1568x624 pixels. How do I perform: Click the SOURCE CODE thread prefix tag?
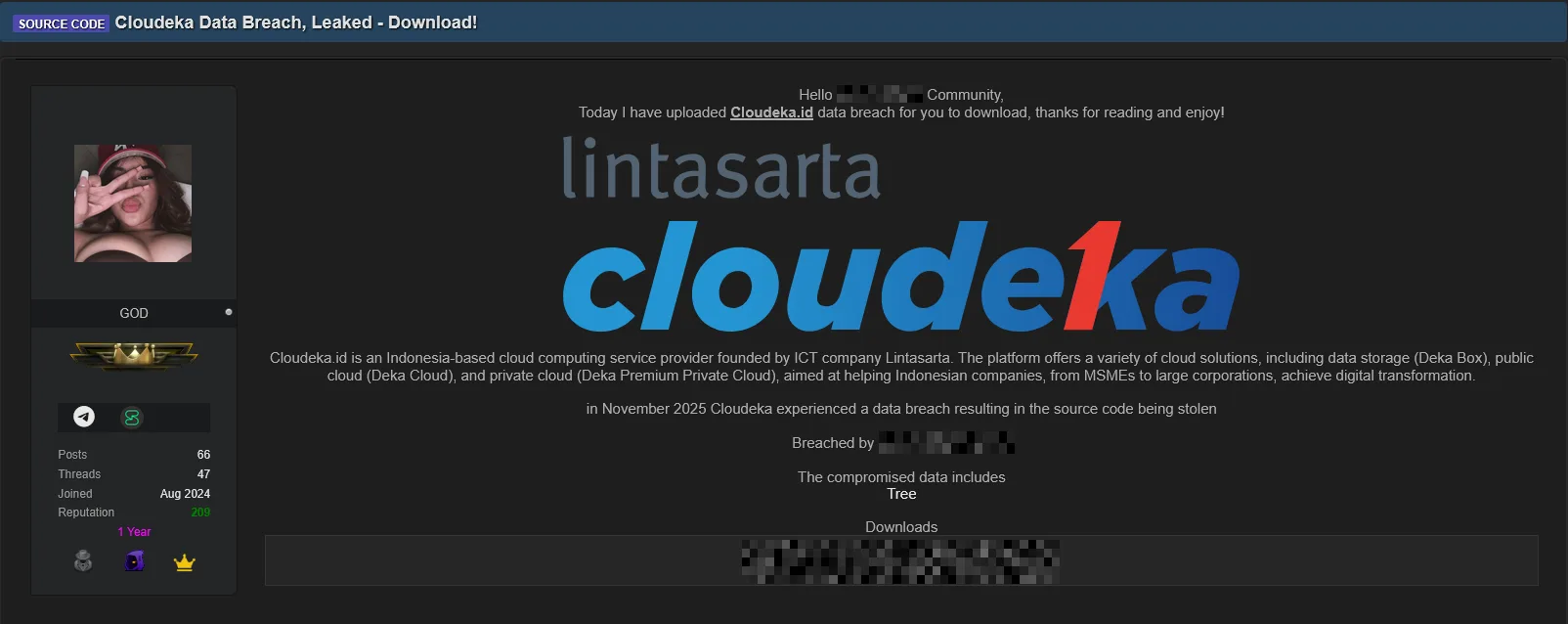pos(62,23)
